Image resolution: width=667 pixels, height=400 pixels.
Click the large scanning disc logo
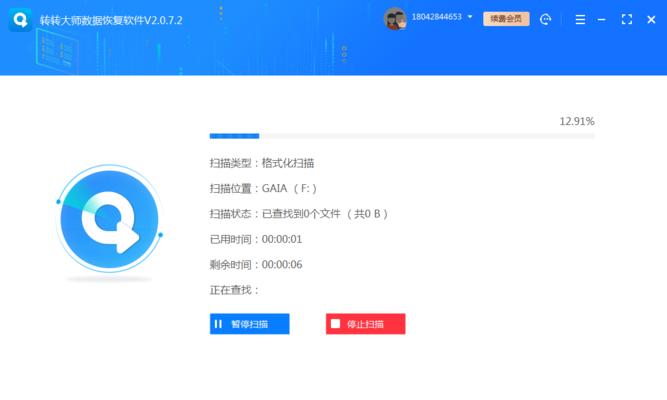click(x=109, y=219)
